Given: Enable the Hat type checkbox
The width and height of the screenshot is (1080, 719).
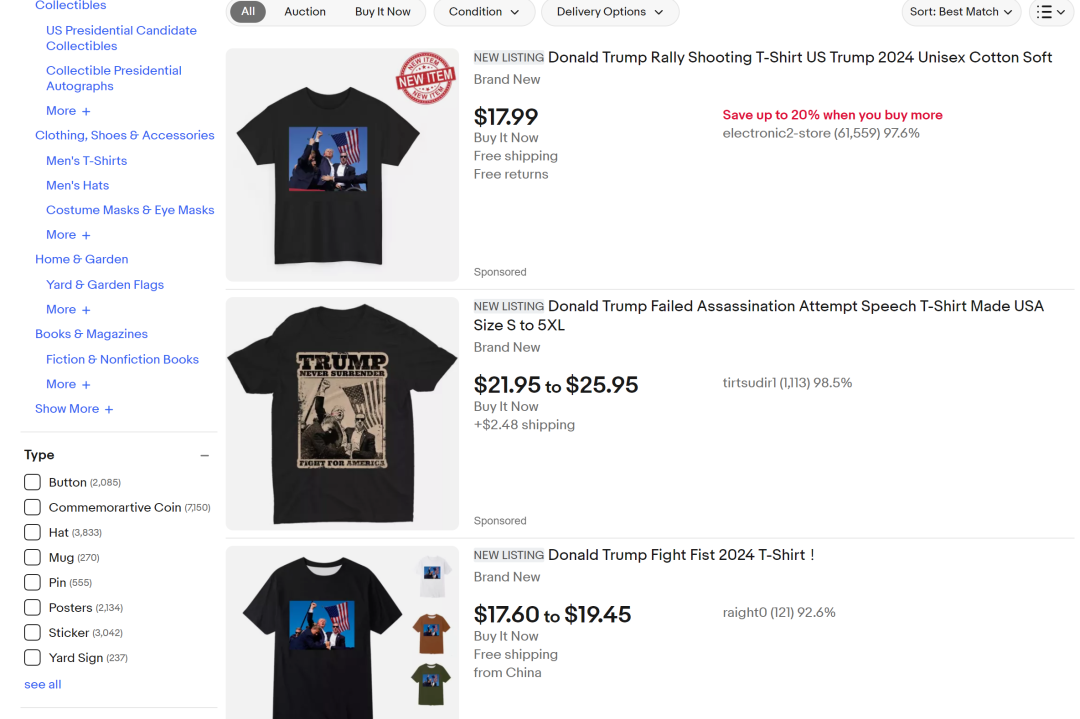Looking at the screenshot, I should click(x=33, y=532).
